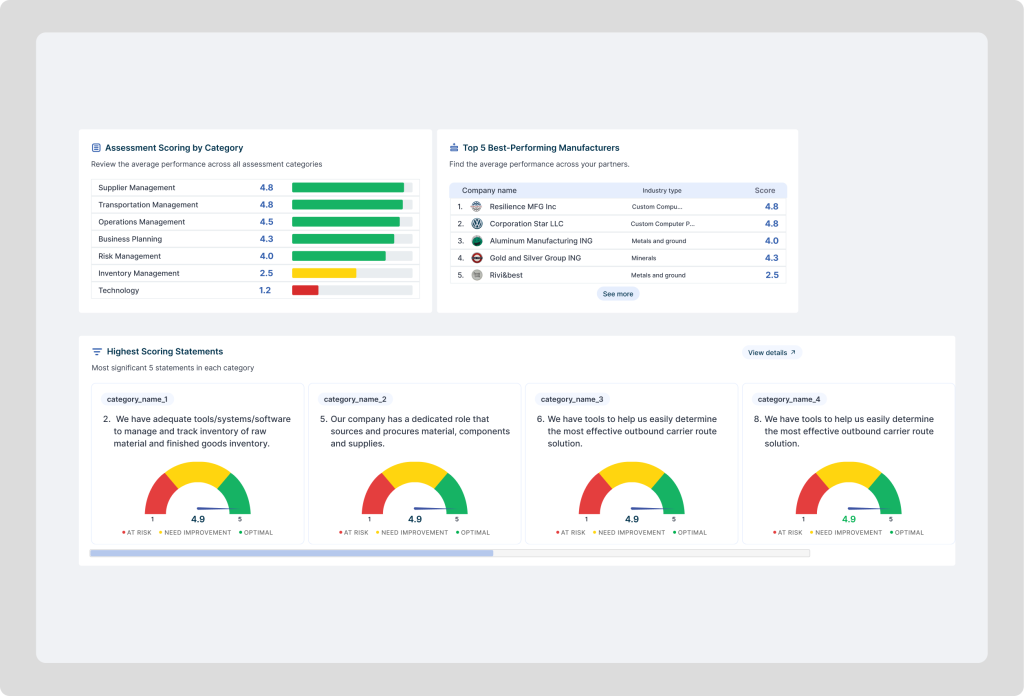This screenshot has width=1024, height=696.
Task: Click the Inventory Management yellow bar
Action: point(324,273)
